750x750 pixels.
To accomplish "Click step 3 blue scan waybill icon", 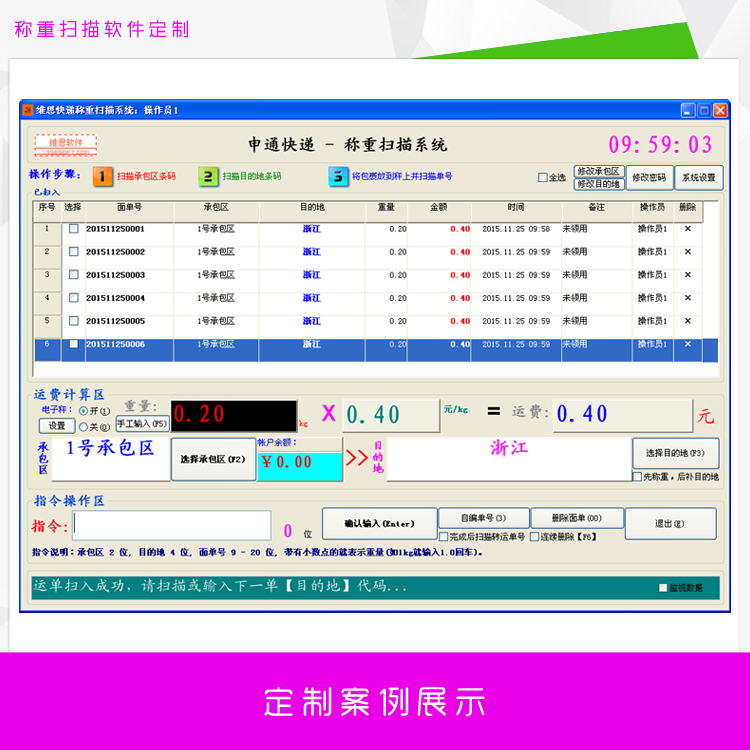I will point(338,176).
